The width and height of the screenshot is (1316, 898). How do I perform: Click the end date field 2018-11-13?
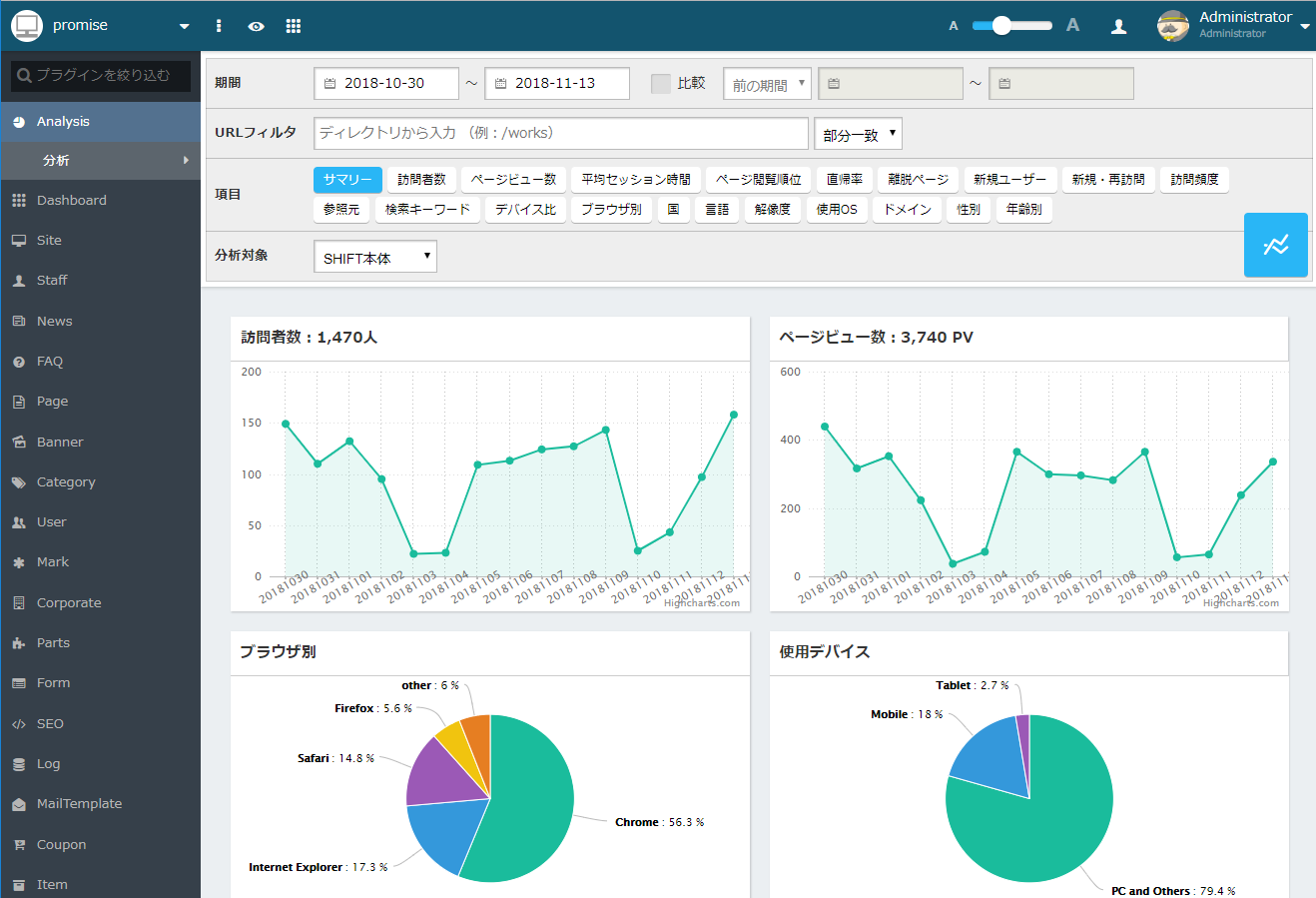(557, 84)
